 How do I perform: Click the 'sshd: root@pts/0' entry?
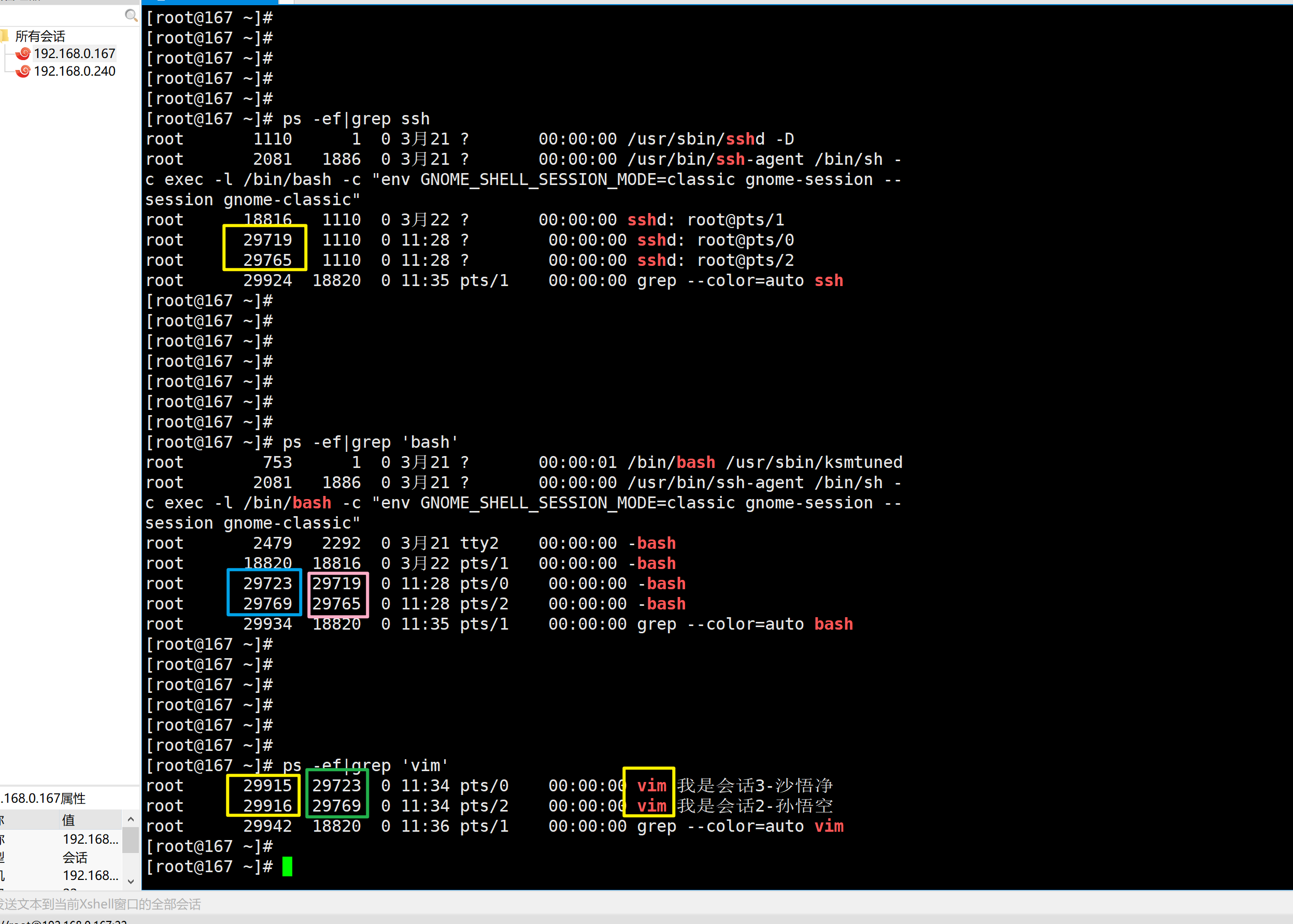tap(716, 240)
